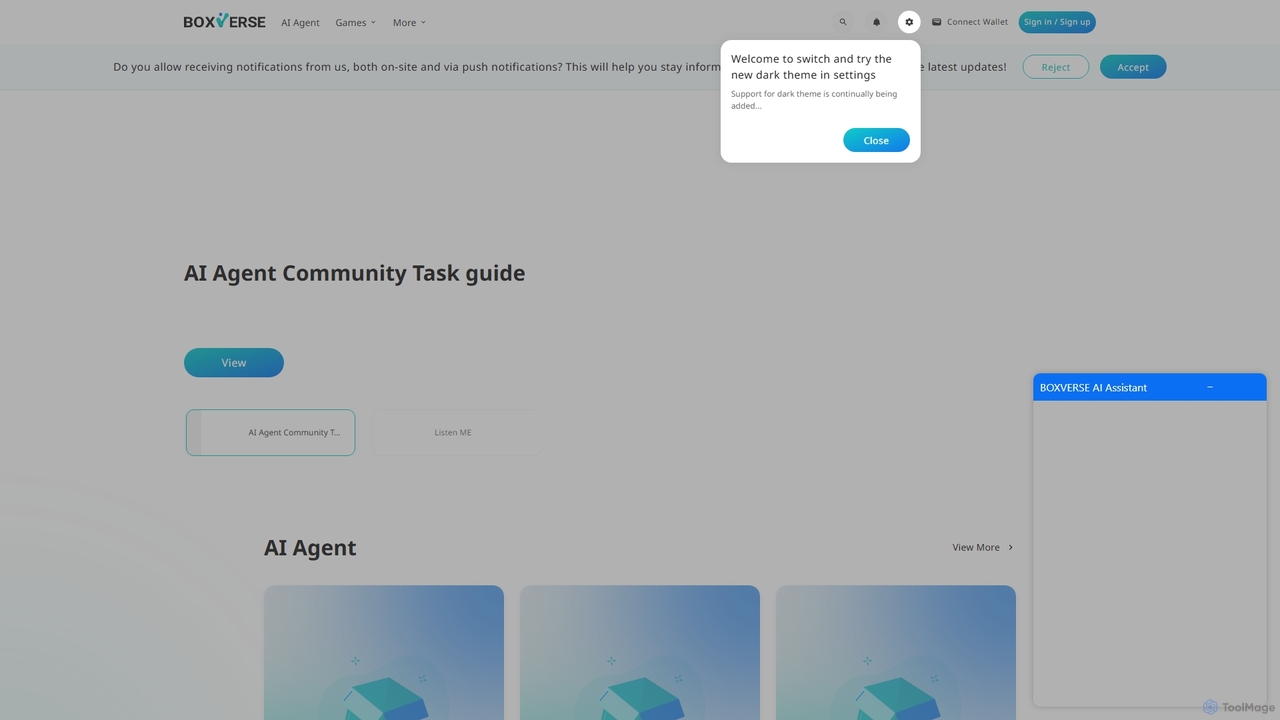Open the first AI Agent card thumbnail
The width and height of the screenshot is (1280, 720).
[384, 652]
